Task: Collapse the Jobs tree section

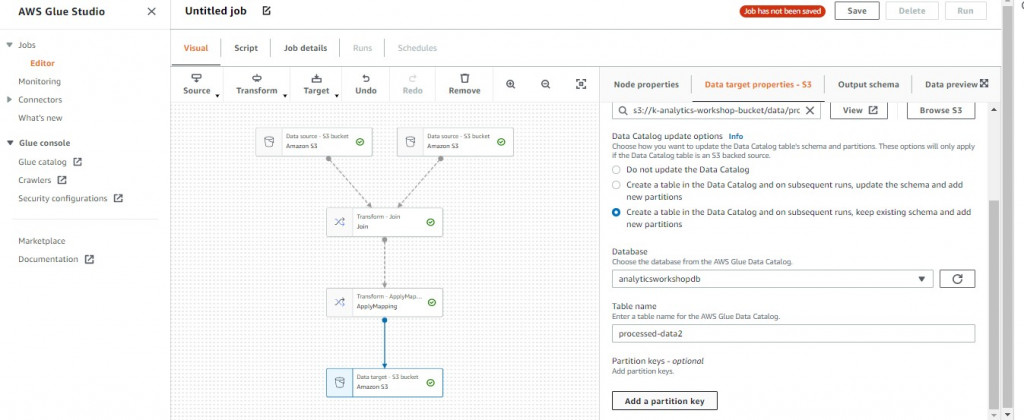Action: point(9,45)
